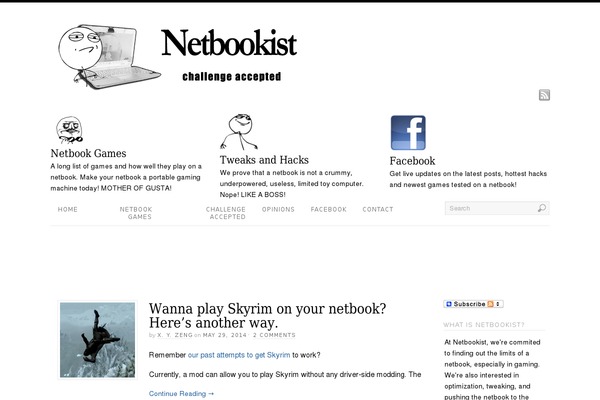Image resolution: width=600 pixels, height=400 pixels.
Task: Click the RSS feed icon below header
Action: (544, 95)
